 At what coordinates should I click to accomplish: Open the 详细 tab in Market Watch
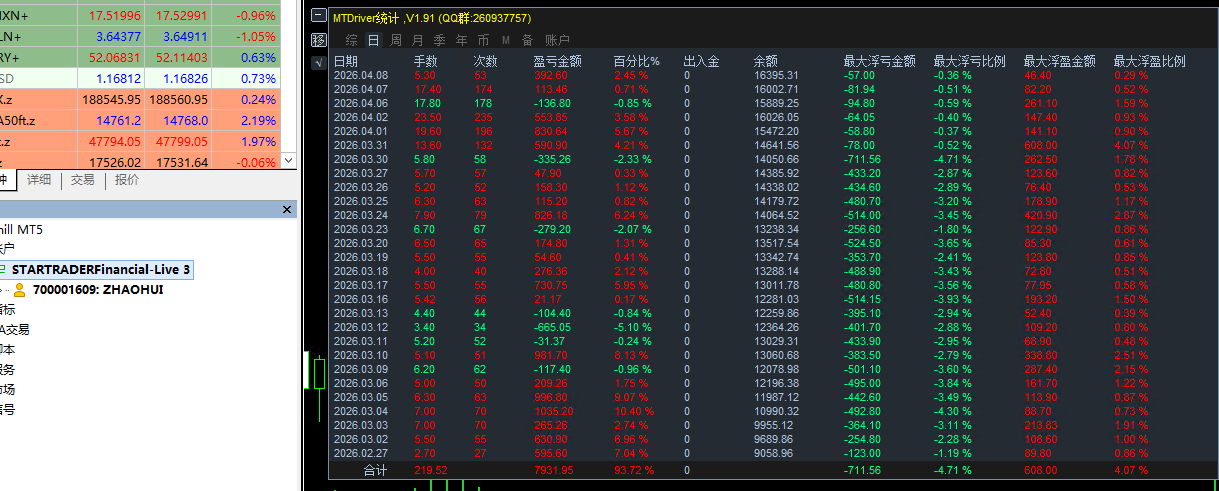tap(39, 180)
